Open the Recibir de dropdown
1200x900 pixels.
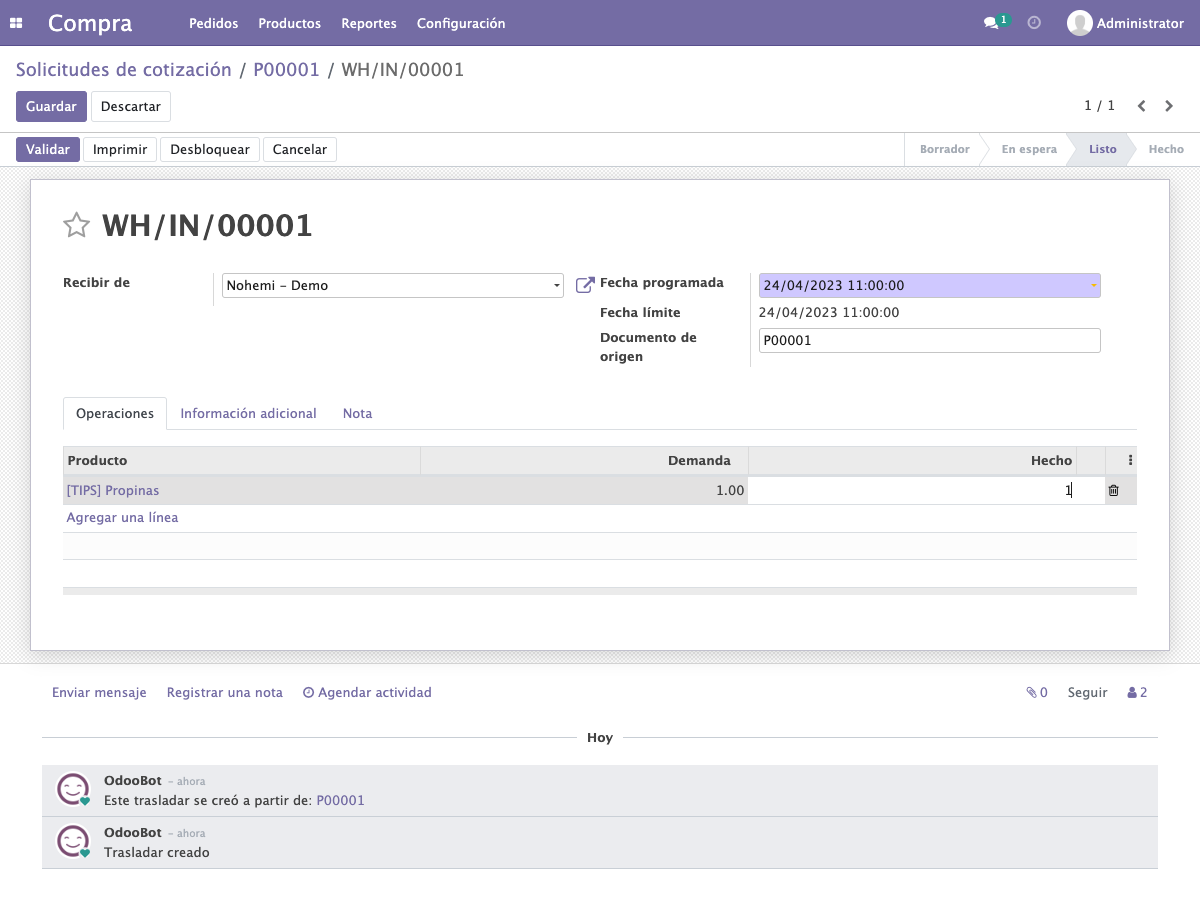(393, 285)
